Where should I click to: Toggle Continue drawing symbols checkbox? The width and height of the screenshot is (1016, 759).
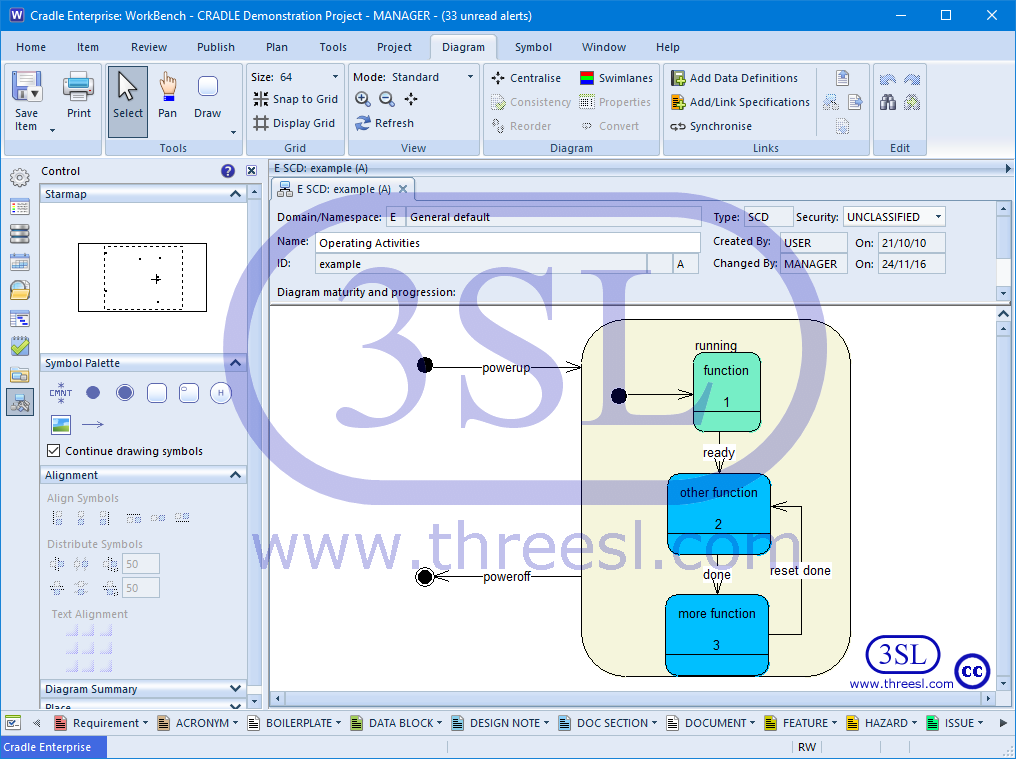coord(54,450)
